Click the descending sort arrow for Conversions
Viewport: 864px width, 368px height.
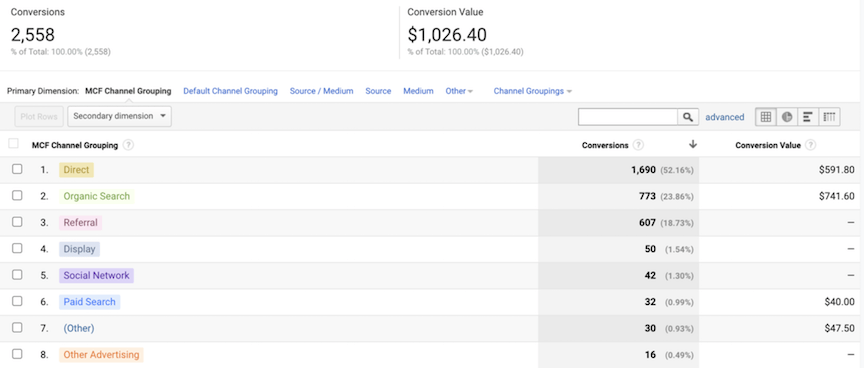tap(693, 144)
